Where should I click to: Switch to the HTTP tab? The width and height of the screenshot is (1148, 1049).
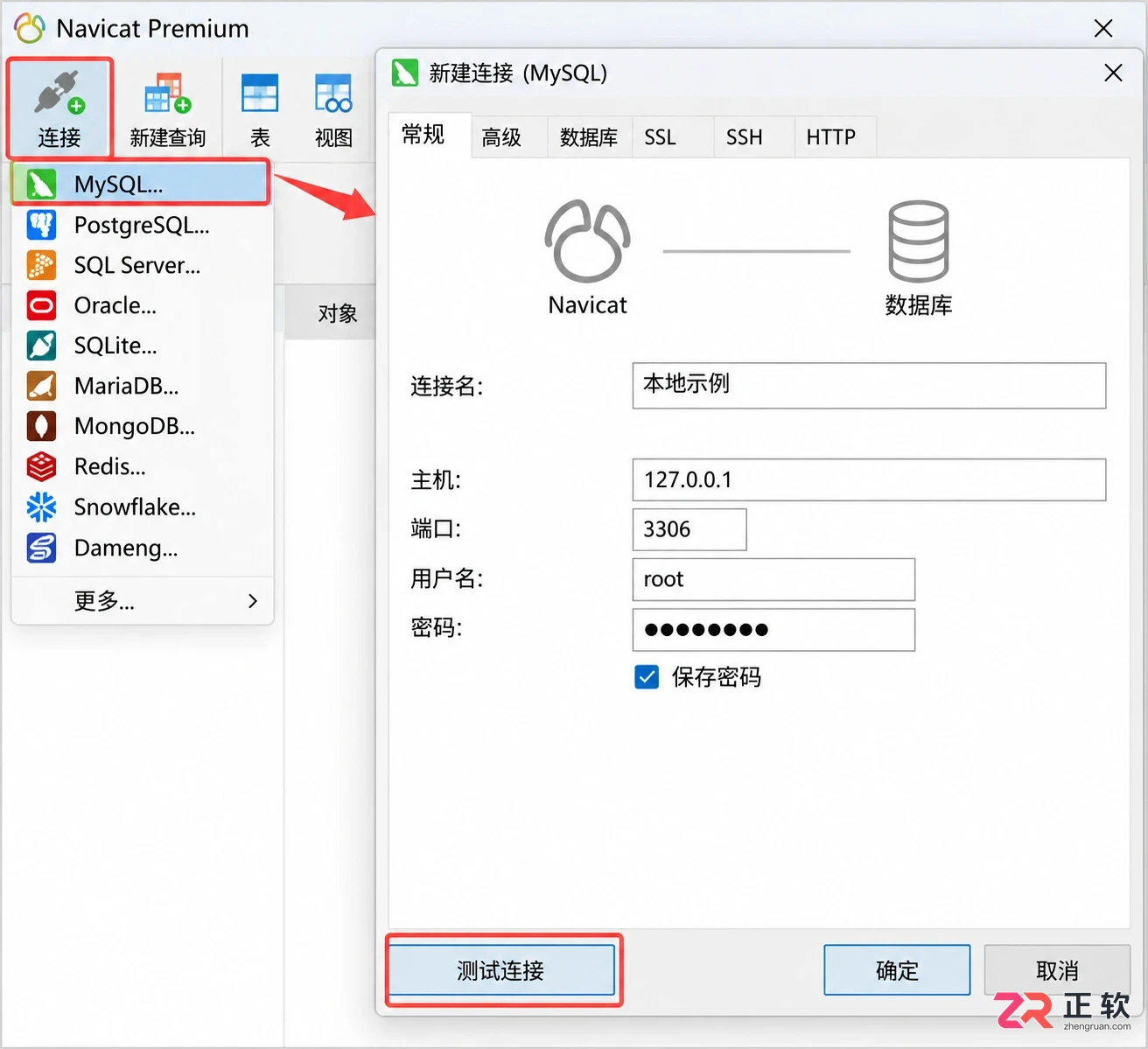click(835, 136)
